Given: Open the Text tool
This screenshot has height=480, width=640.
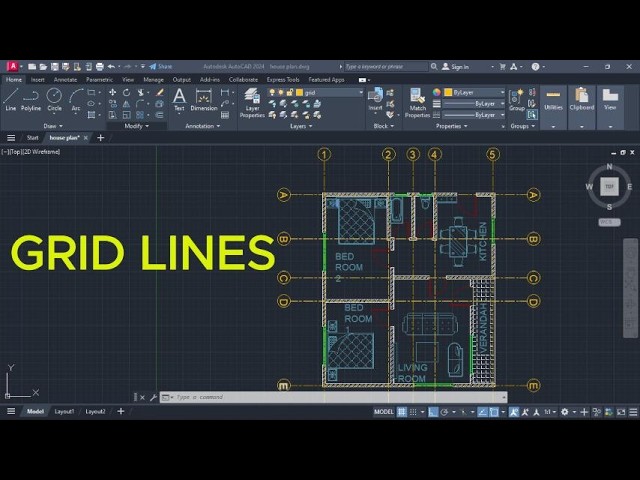Looking at the screenshot, I should click(x=179, y=100).
